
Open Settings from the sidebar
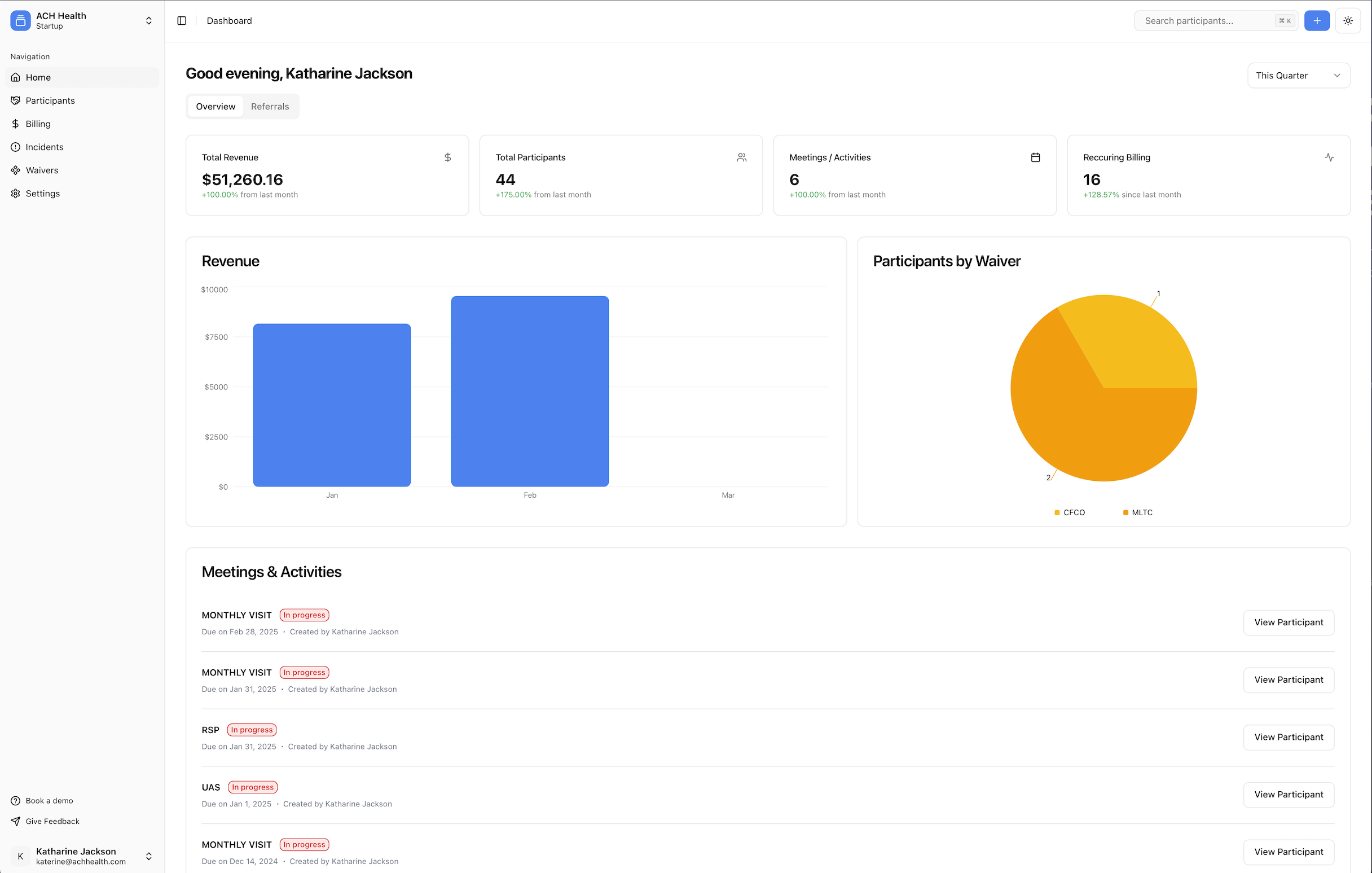[x=43, y=193]
